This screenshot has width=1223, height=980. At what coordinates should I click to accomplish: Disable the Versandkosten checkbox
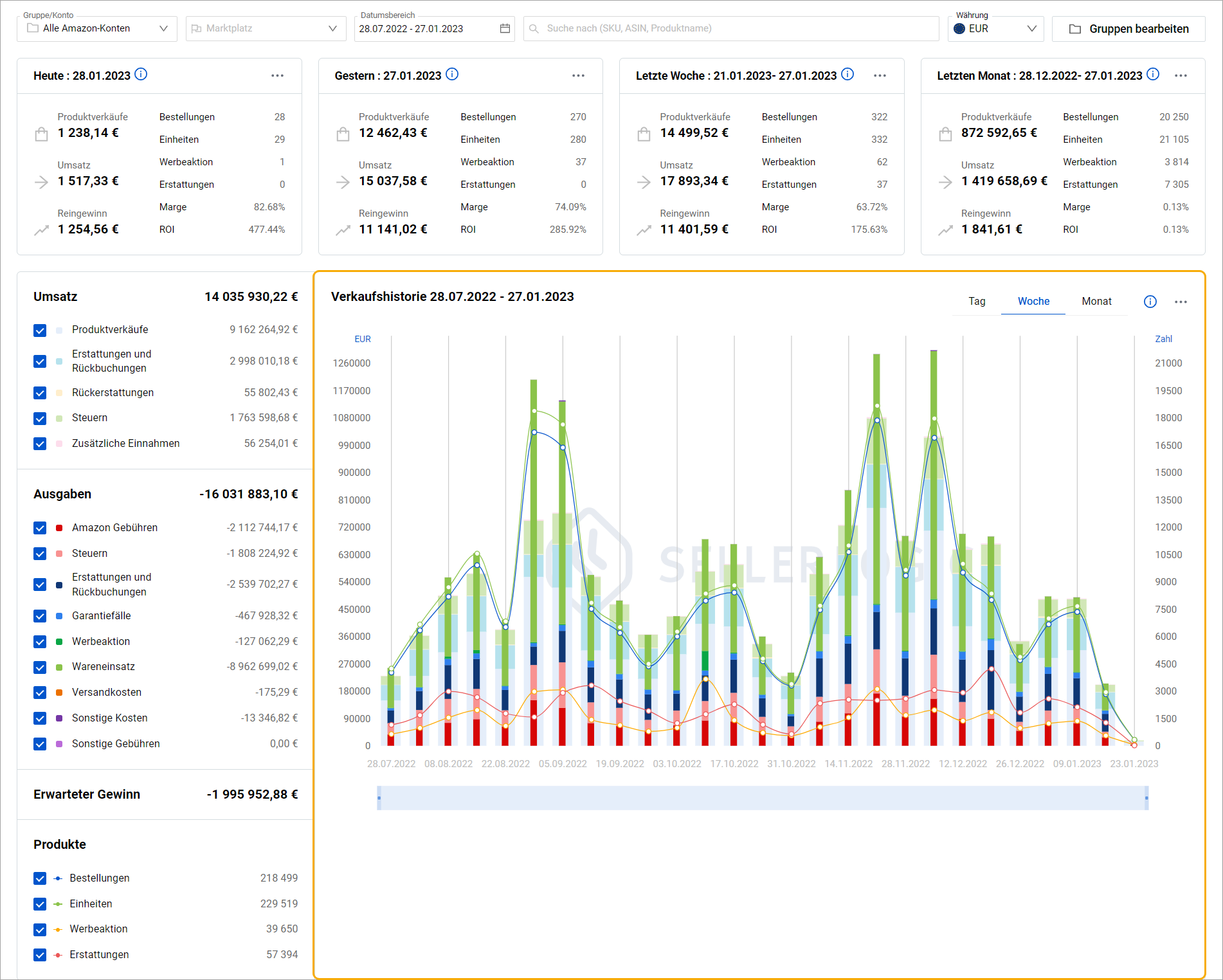40,693
